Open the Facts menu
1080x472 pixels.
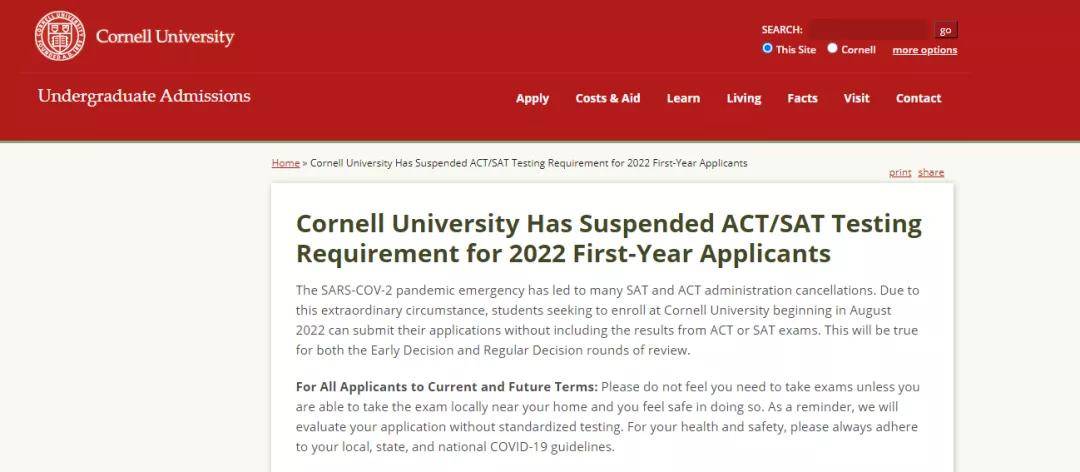(802, 98)
